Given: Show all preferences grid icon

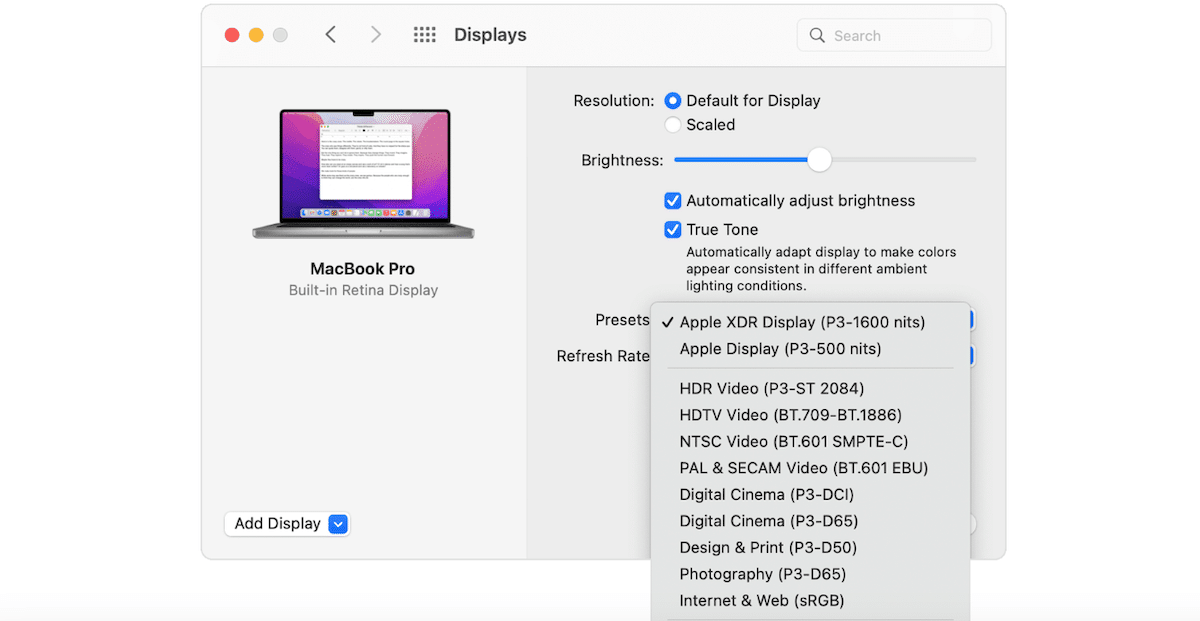Looking at the screenshot, I should pos(425,35).
